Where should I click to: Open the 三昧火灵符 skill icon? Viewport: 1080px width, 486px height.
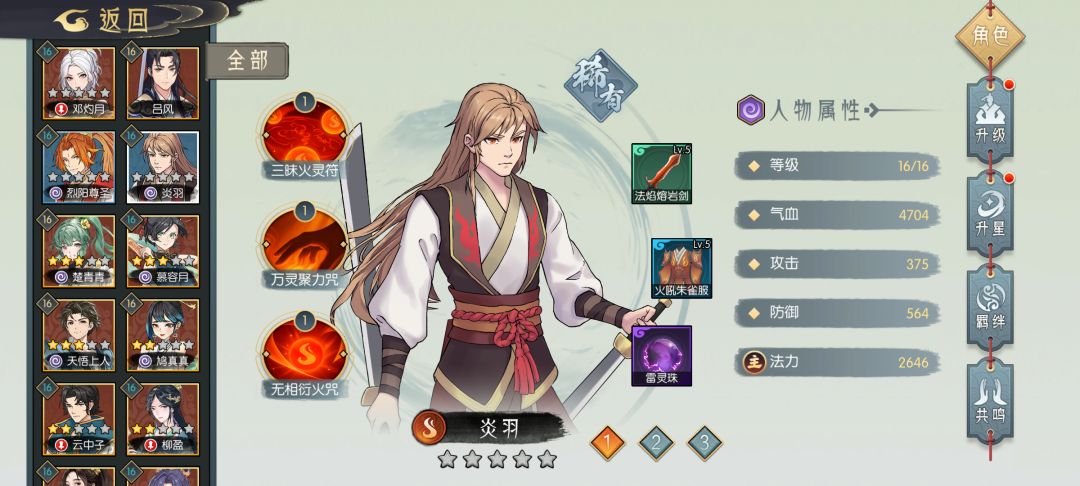pos(304,134)
